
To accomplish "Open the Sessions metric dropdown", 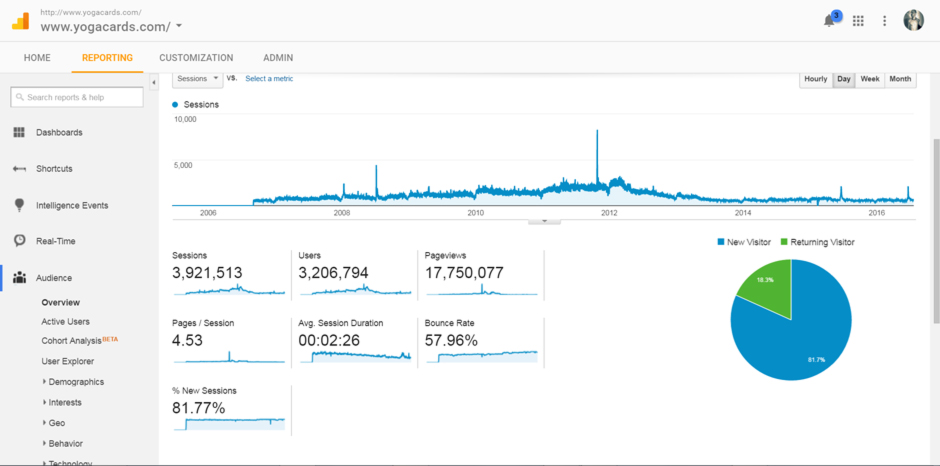I will 198,79.
